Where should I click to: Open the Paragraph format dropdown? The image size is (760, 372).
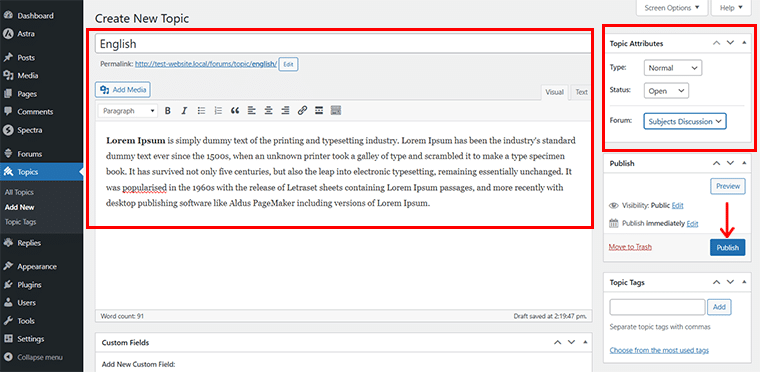pos(128,111)
